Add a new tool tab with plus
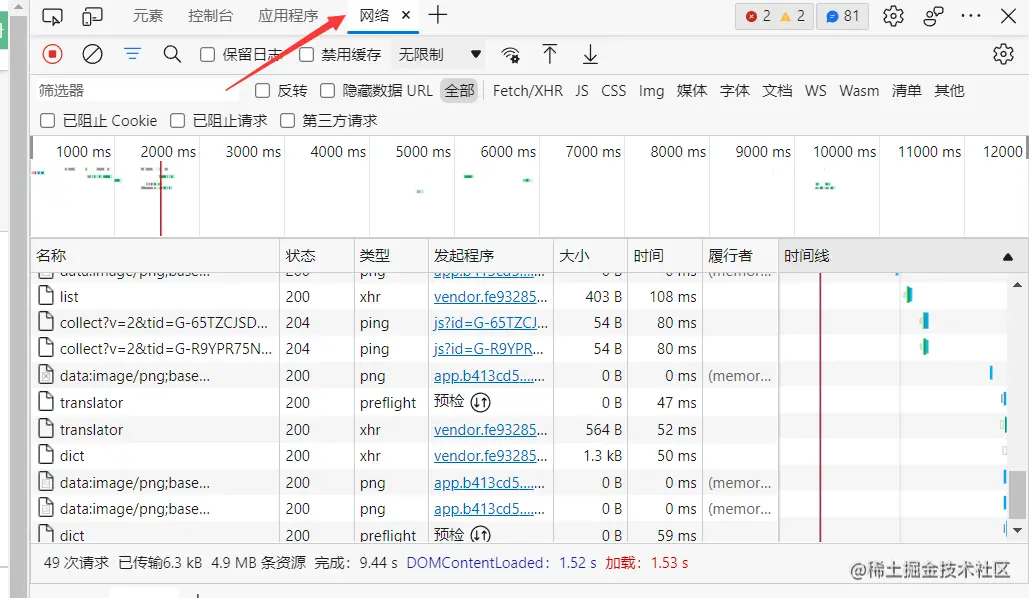This screenshot has height=598, width=1029. [438, 14]
